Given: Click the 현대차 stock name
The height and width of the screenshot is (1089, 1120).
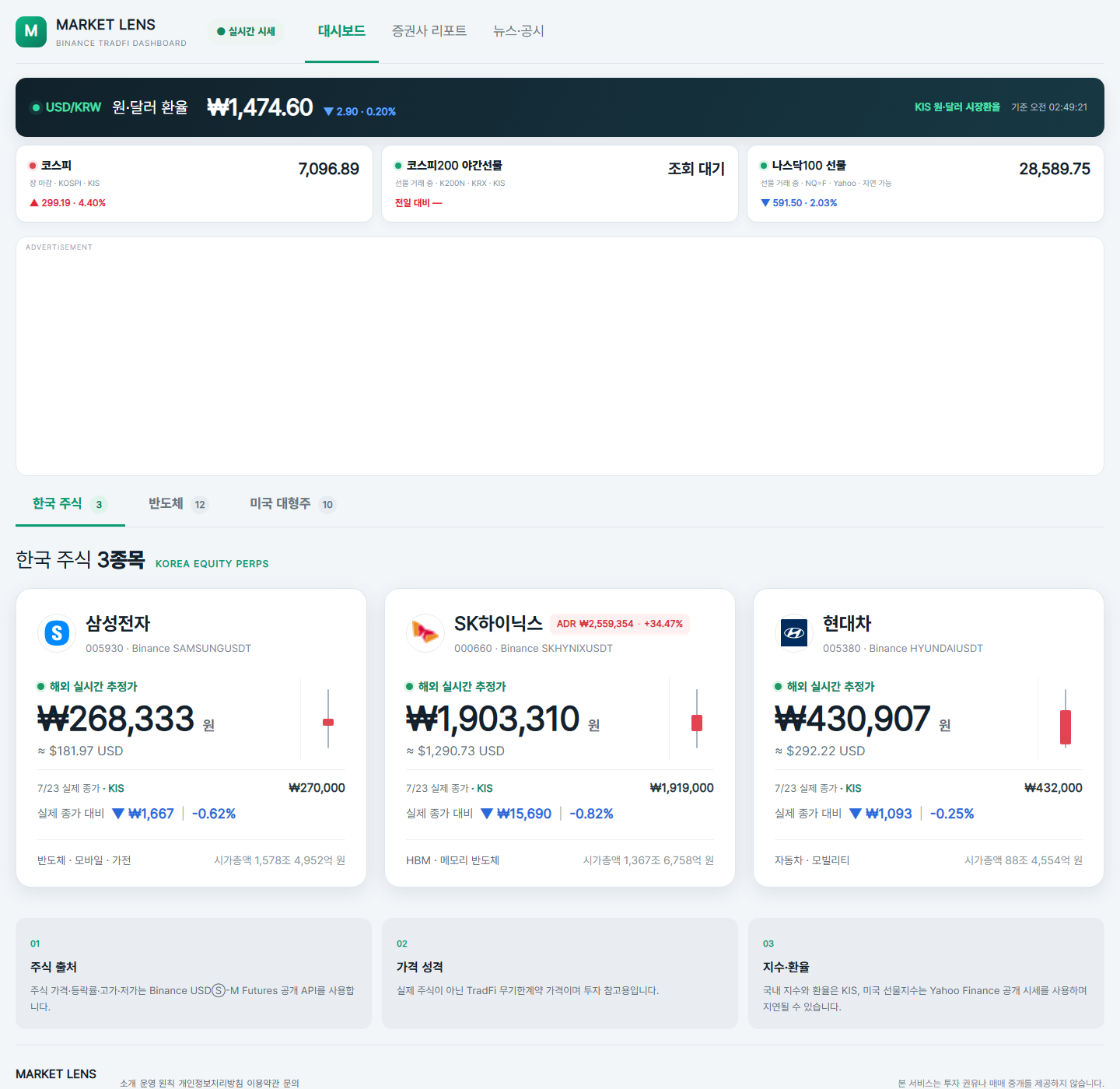Looking at the screenshot, I should click(847, 624).
